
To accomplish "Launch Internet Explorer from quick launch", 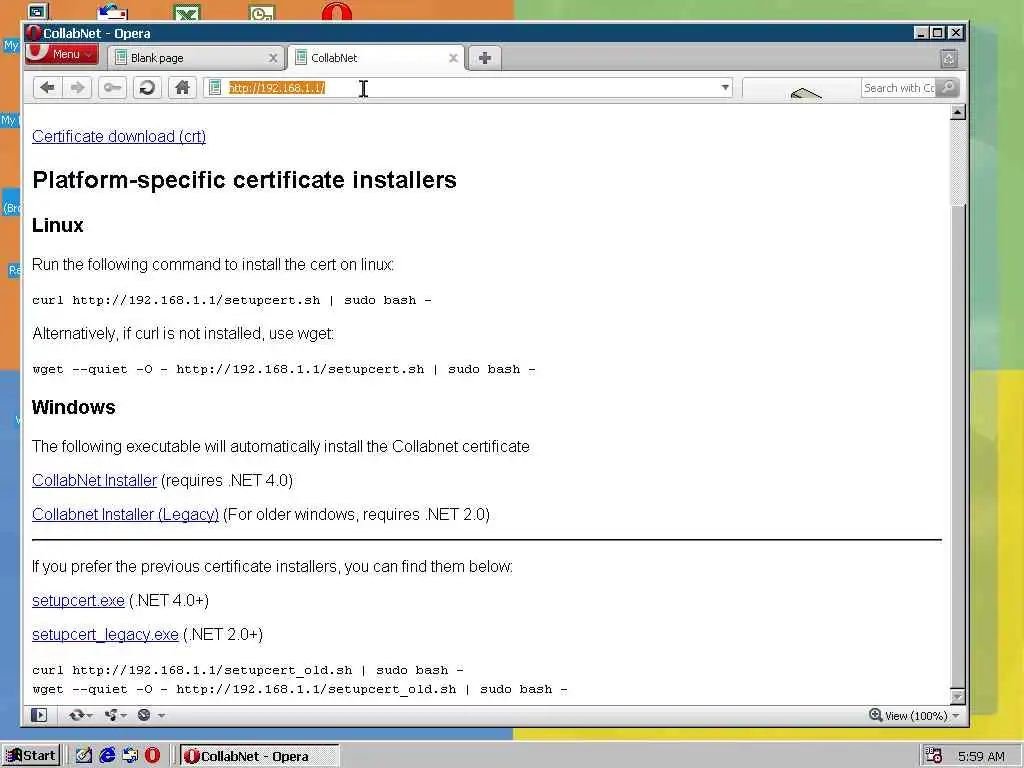I will (107, 756).
